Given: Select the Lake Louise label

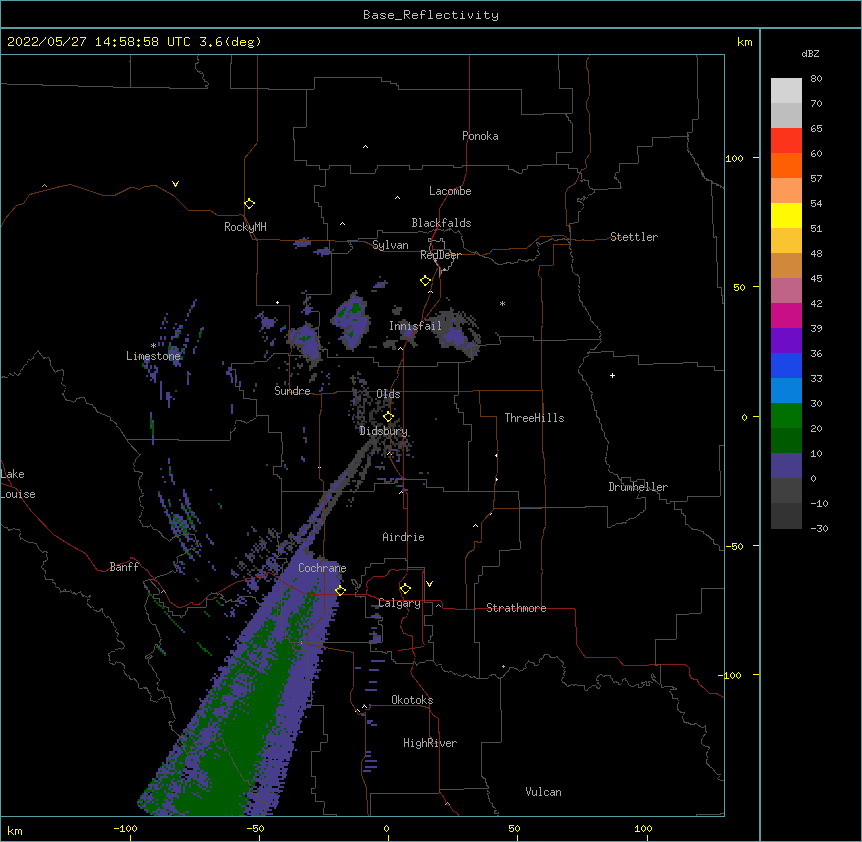Looking at the screenshot, I should coord(18,484).
